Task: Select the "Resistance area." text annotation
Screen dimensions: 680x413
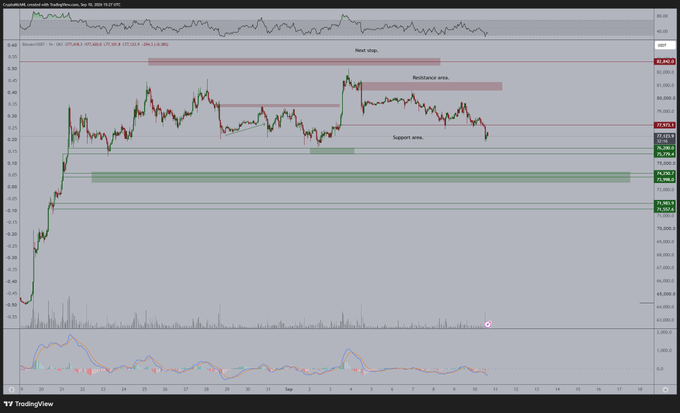Action: pyautogui.click(x=431, y=78)
